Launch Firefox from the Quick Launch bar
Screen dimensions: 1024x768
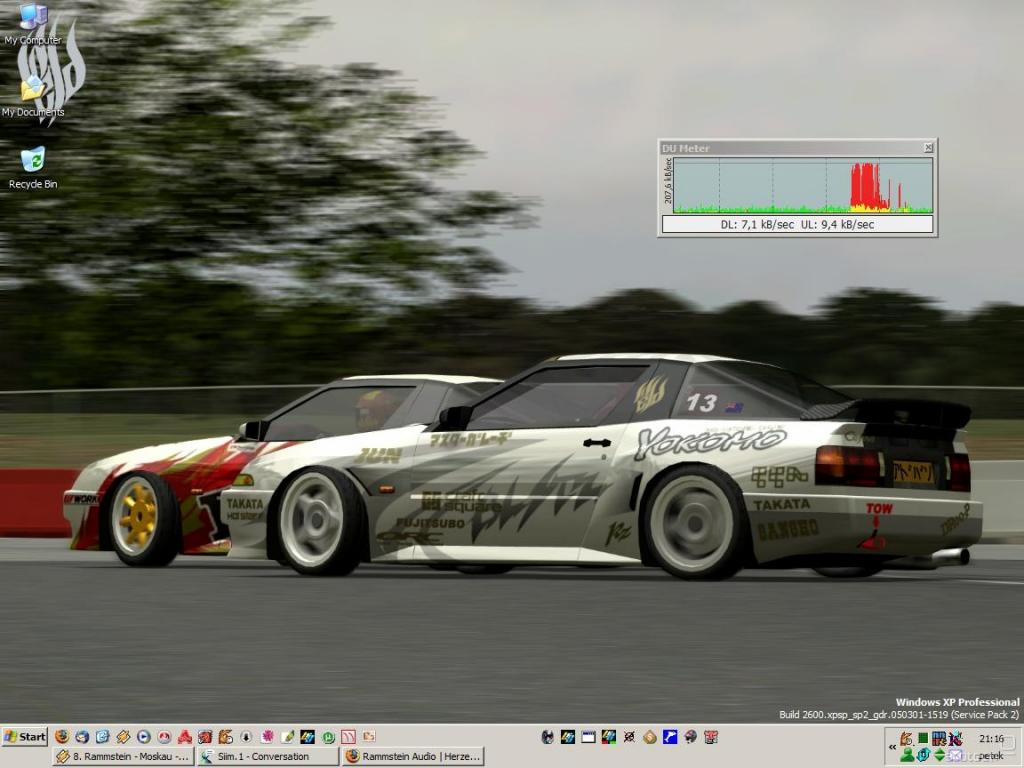point(62,737)
